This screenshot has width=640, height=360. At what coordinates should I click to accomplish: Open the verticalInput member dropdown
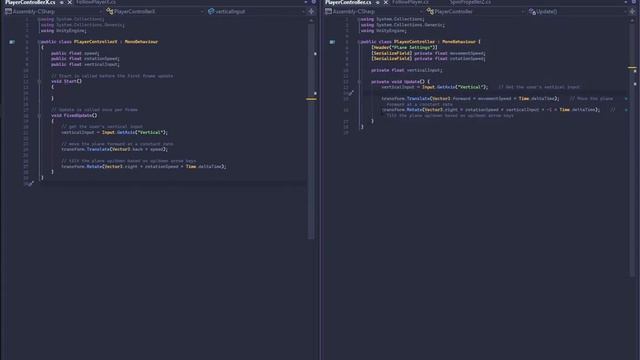[256, 11]
